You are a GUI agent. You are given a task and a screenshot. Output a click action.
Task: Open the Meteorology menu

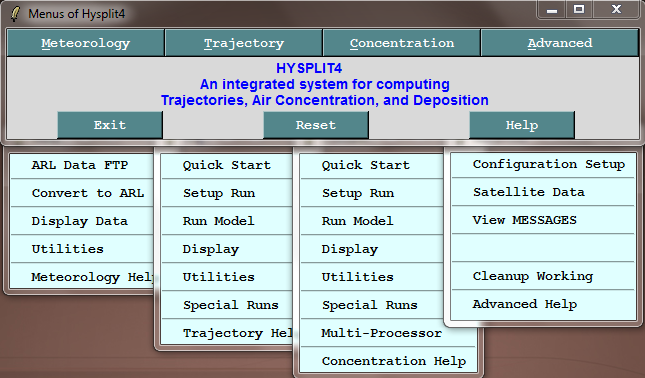(86, 43)
